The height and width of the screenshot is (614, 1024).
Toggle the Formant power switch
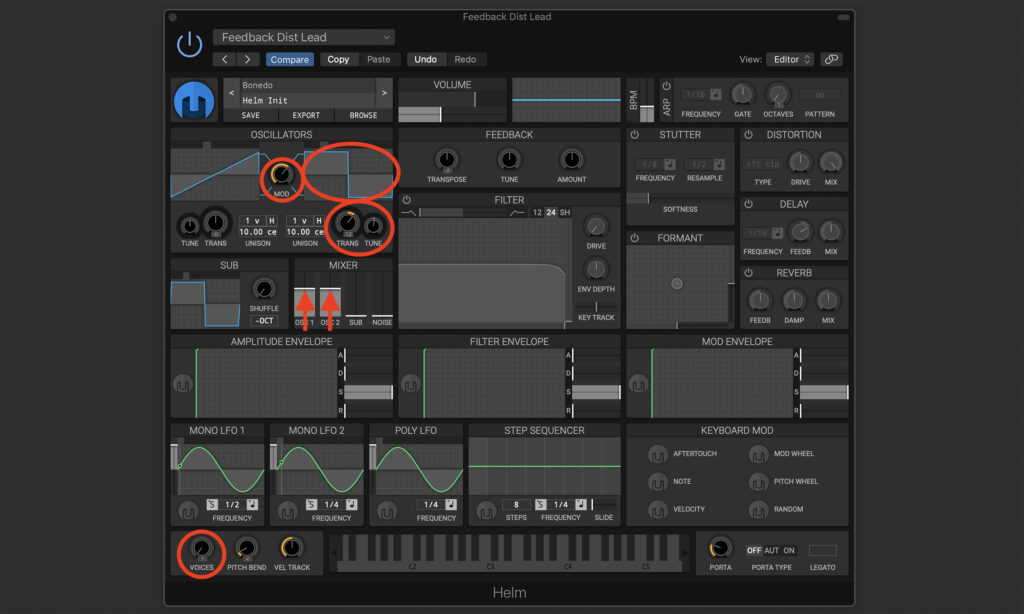(634, 238)
